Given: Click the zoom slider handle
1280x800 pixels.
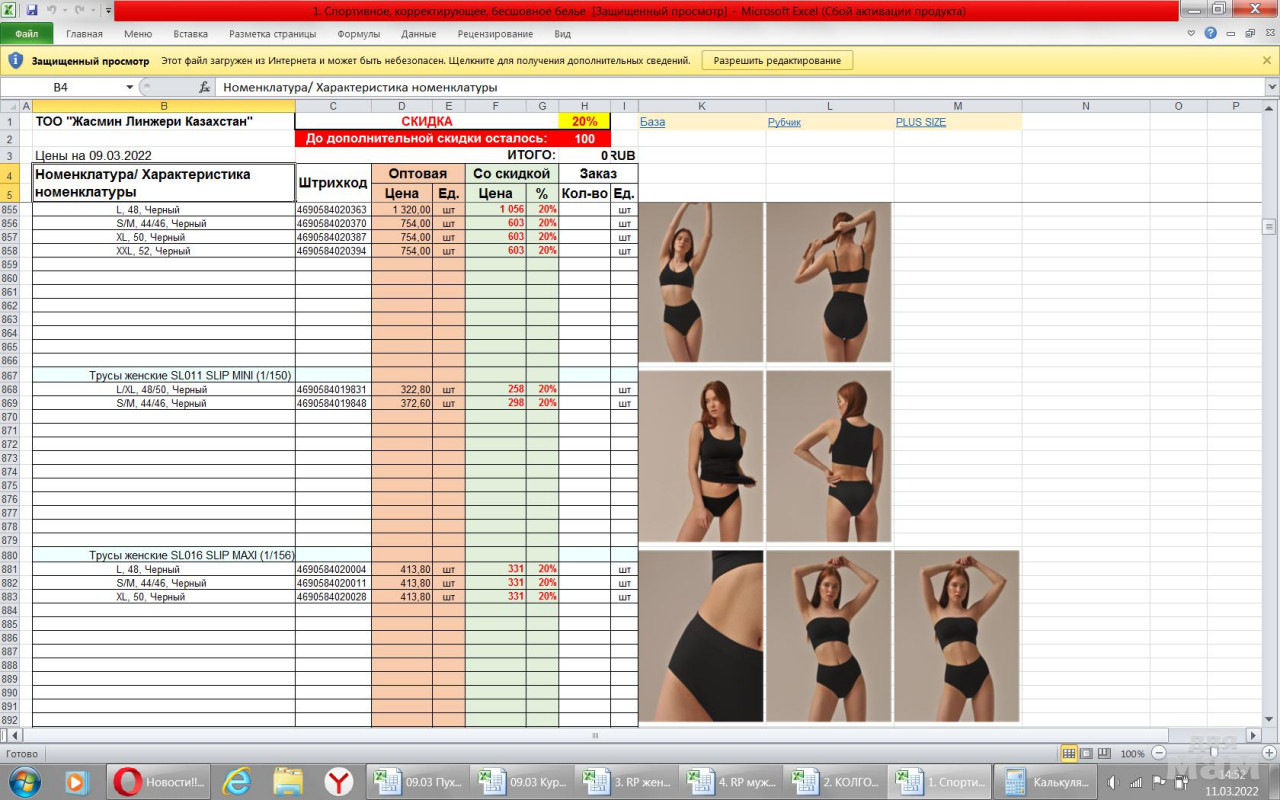Looking at the screenshot, I should tap(1213, 753).
